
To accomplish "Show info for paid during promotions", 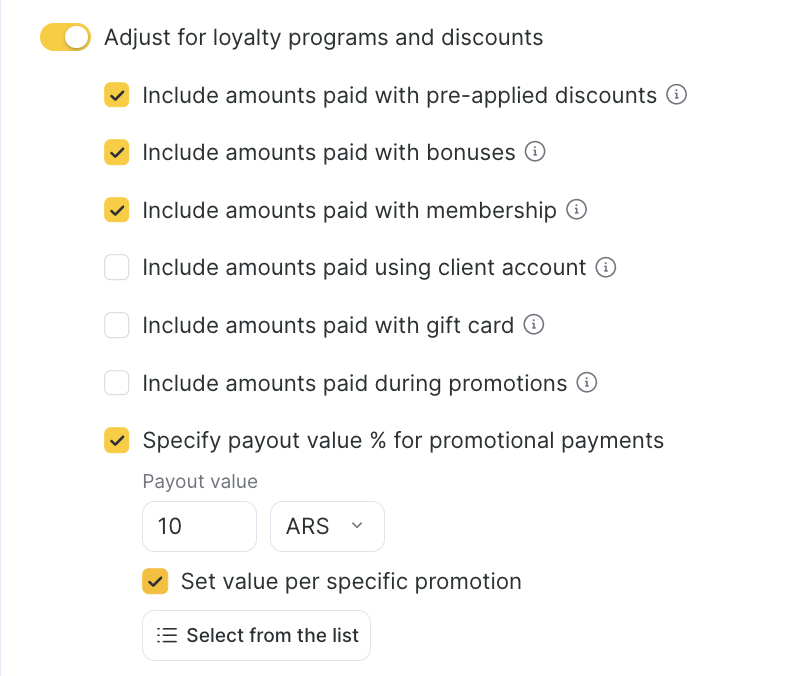I will [x=587, y=383].
